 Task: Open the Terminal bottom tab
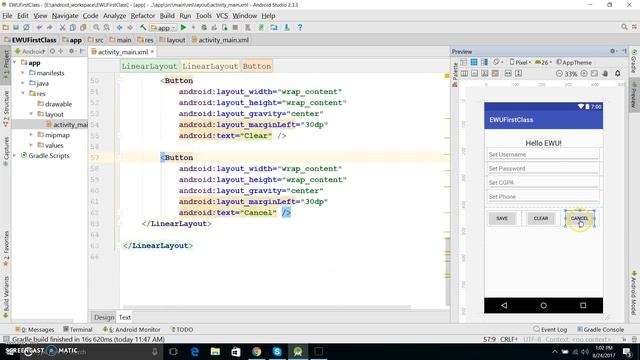(78, 329)
